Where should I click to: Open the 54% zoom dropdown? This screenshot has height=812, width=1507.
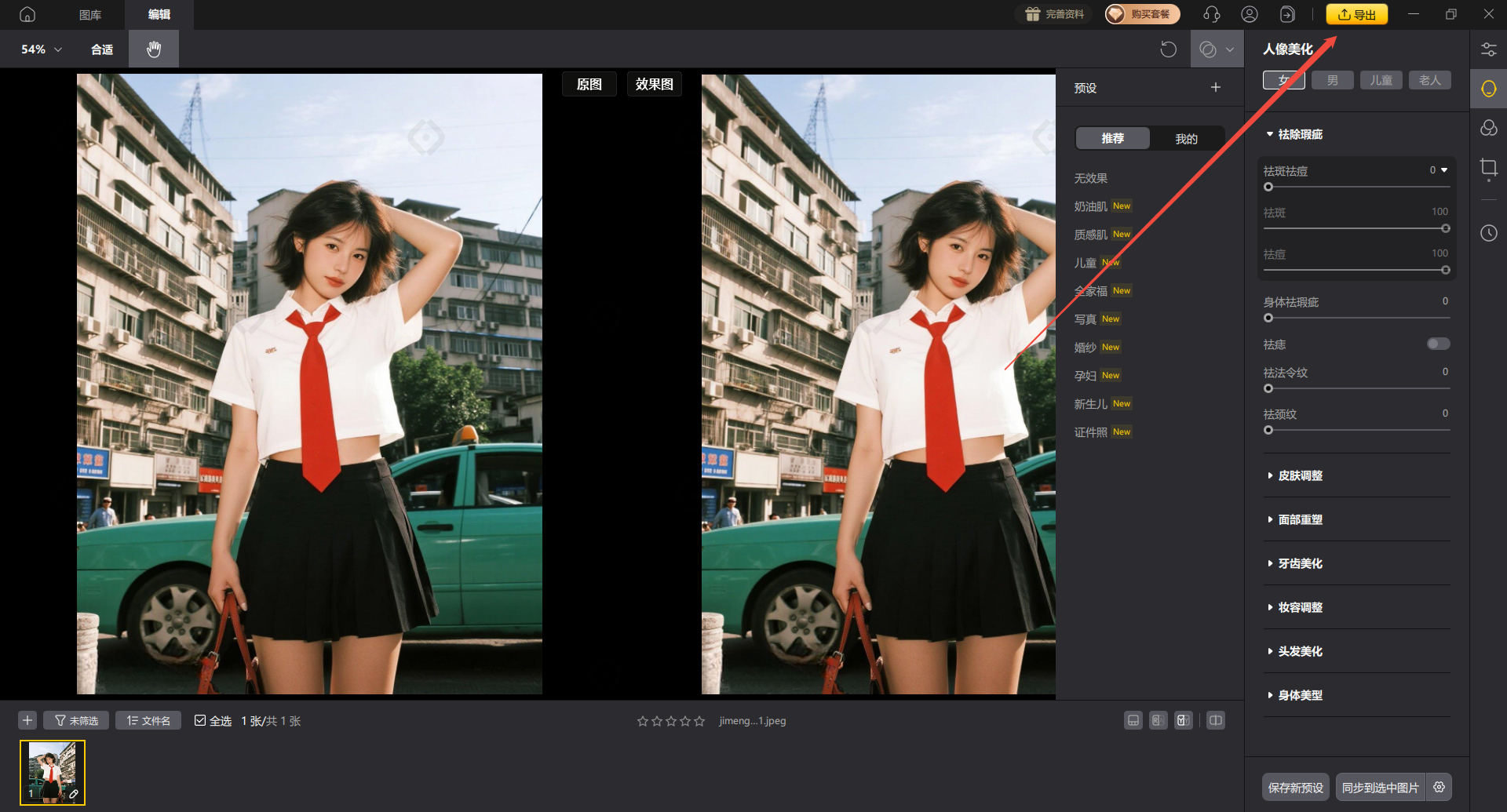(42, 49)
